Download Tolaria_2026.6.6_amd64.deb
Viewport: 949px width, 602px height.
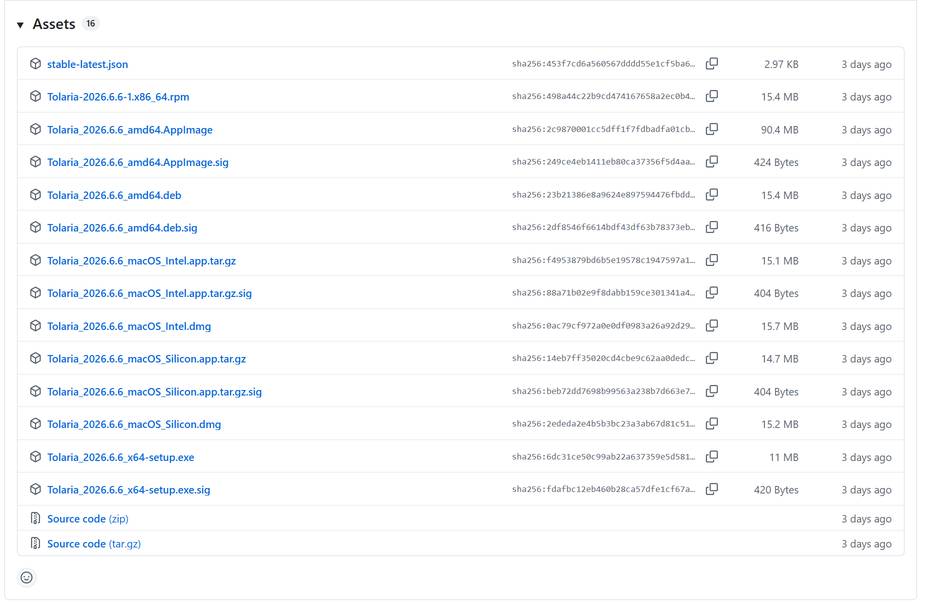pos(114,195)
